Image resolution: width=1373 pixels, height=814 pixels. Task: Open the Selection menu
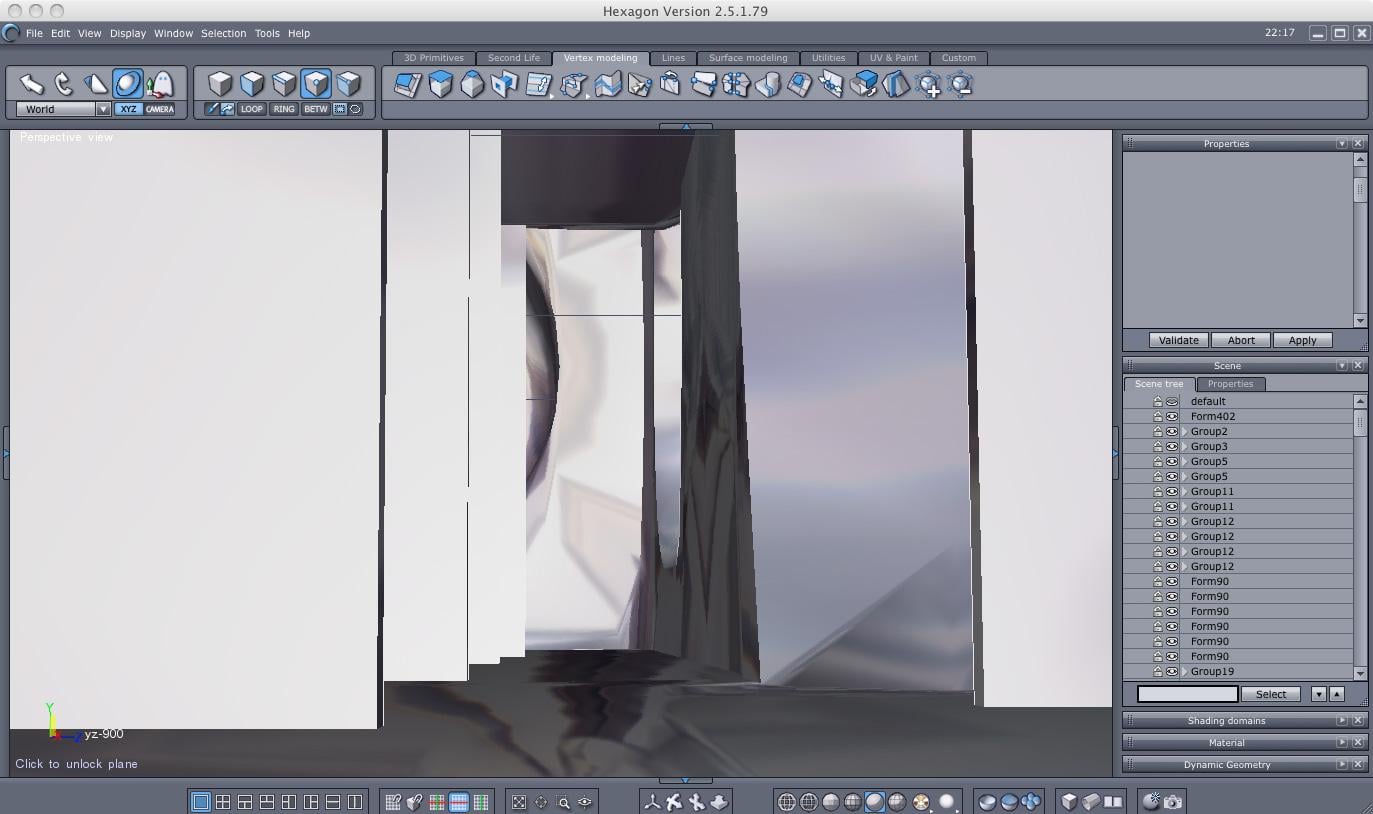[x=223, y=33]
